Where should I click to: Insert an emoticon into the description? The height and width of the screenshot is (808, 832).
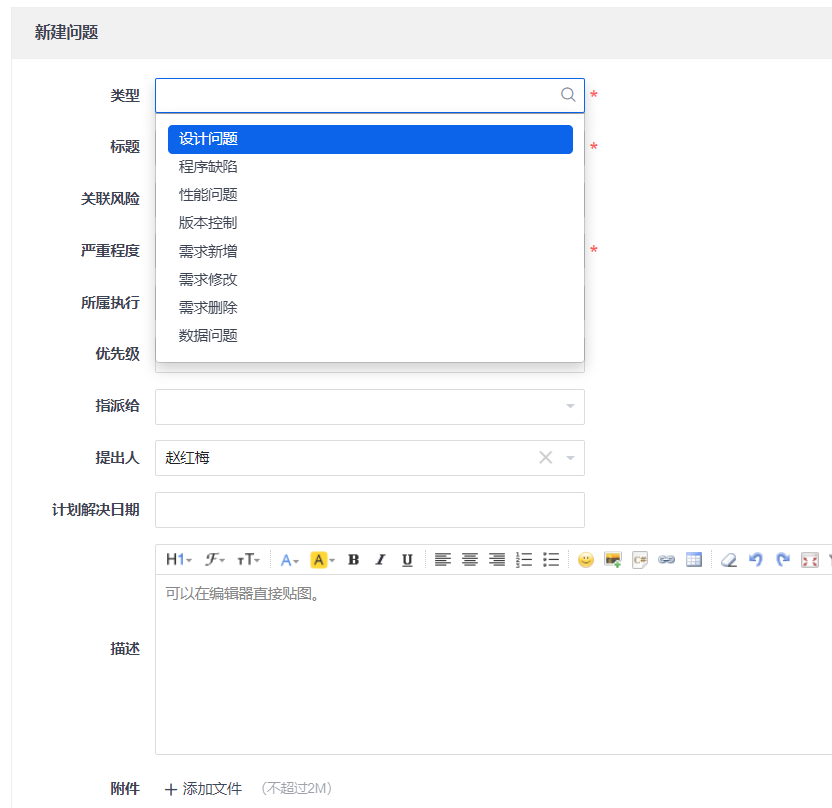585,560
